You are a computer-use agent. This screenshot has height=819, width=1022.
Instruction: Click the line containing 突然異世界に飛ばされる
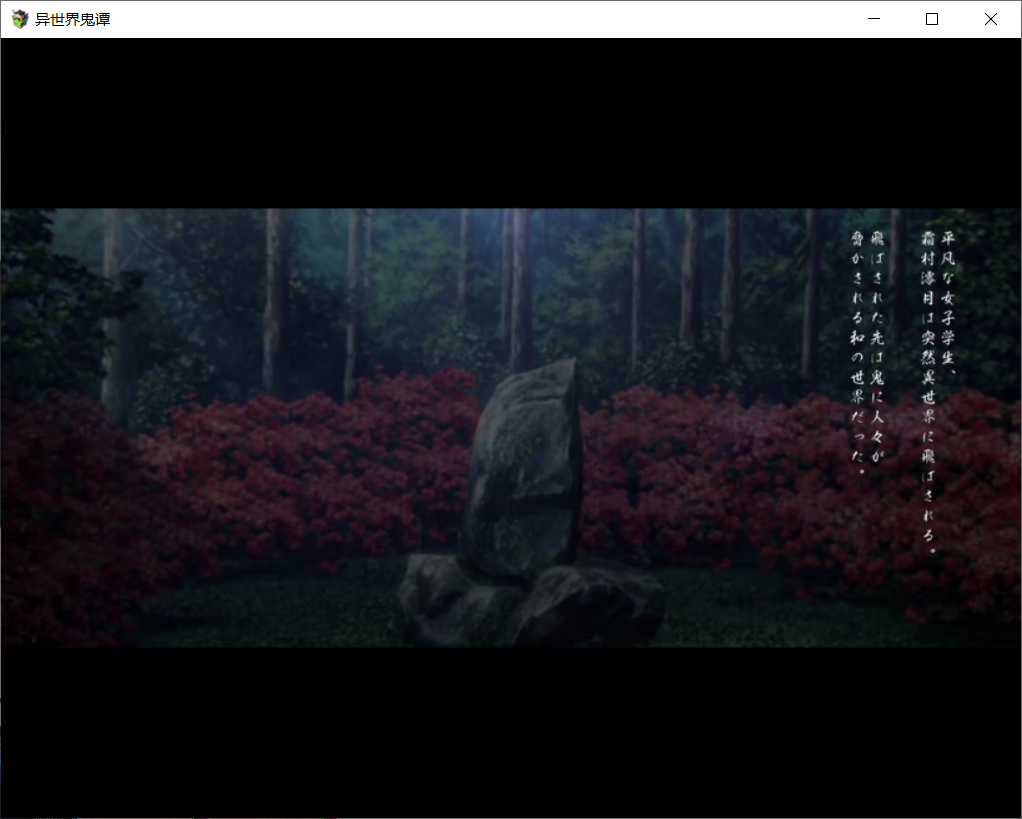point(929,392)
